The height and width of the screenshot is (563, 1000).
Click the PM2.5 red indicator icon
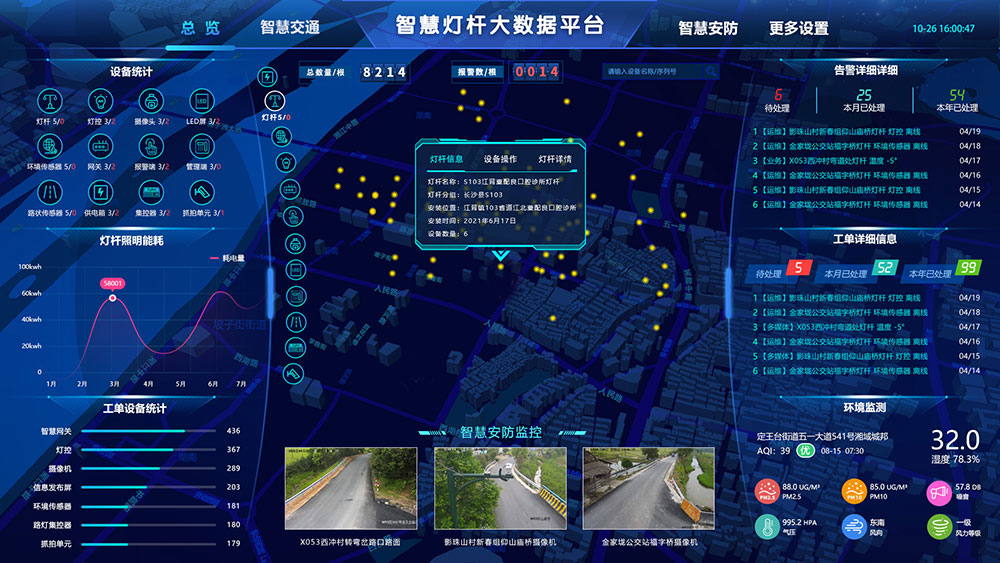[767, 491]
